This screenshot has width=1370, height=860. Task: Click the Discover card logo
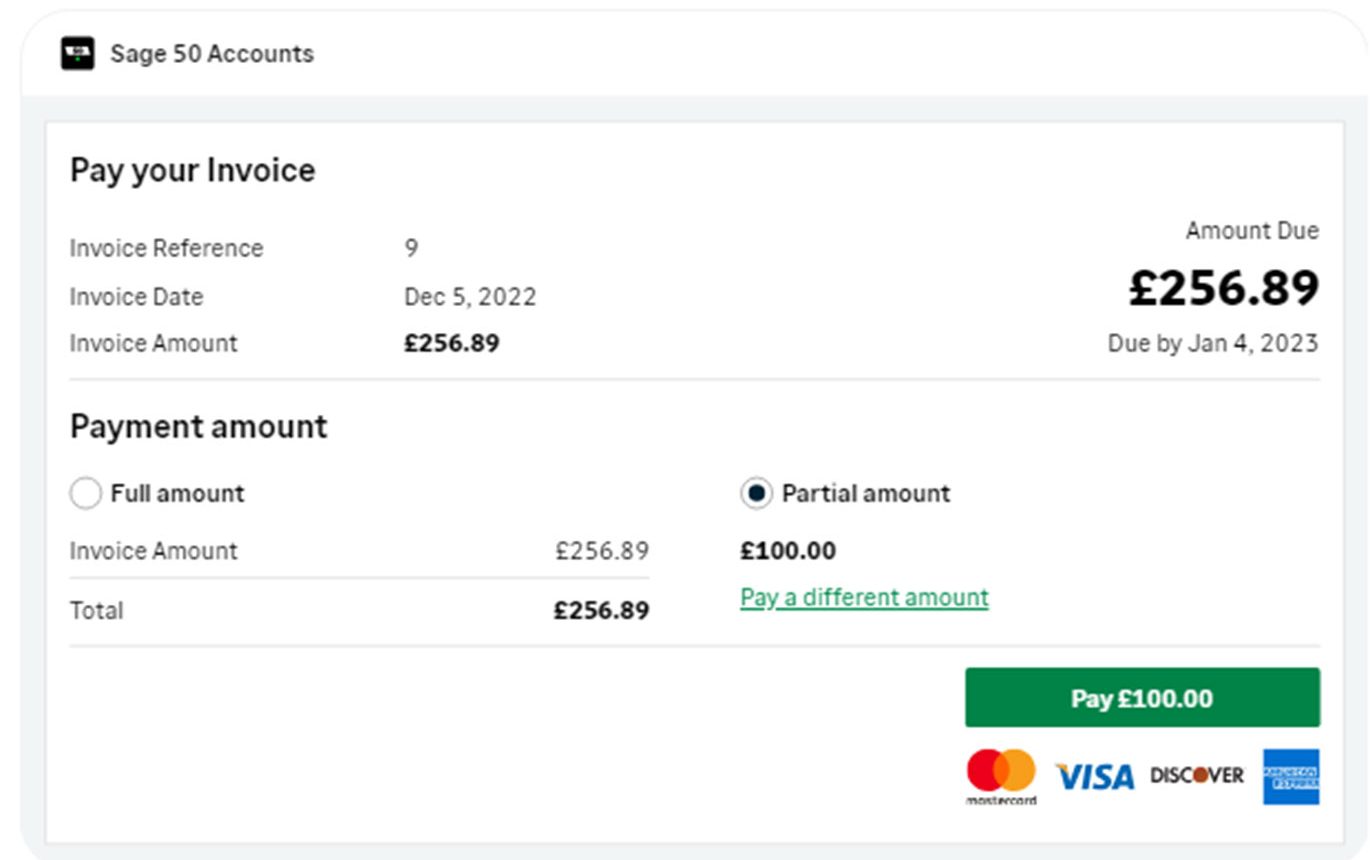point(1197,775)
